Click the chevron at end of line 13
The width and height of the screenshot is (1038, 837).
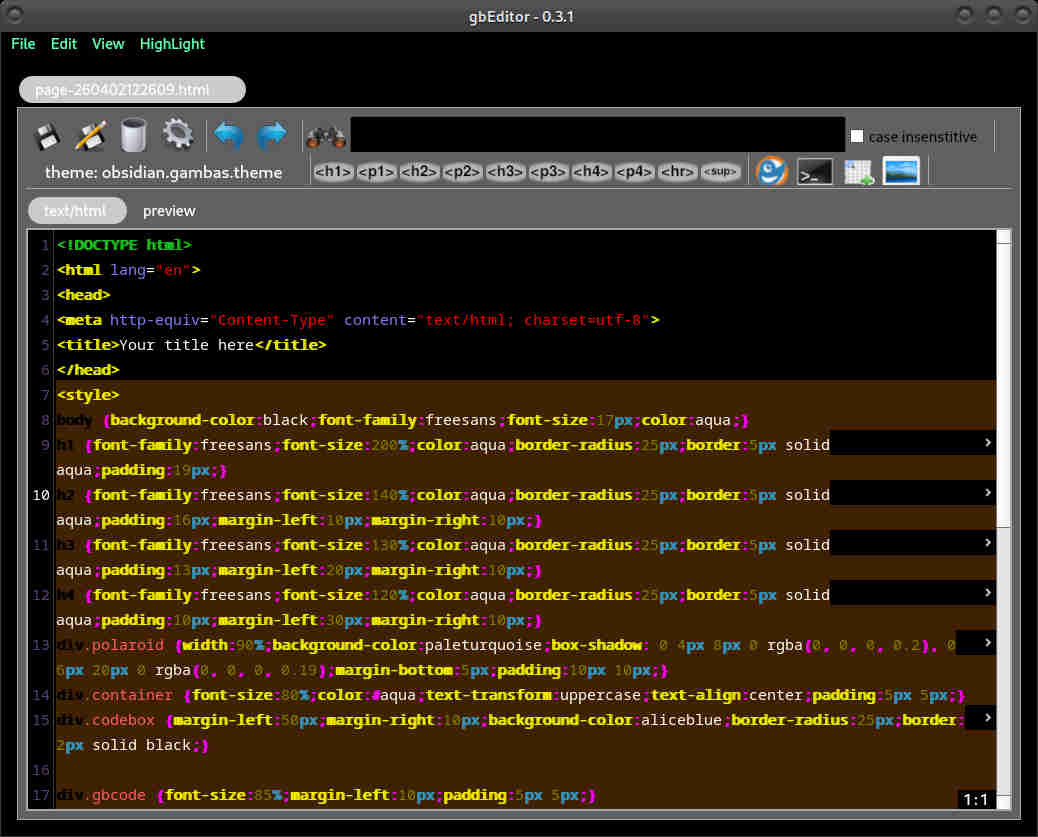coord(987,642)
